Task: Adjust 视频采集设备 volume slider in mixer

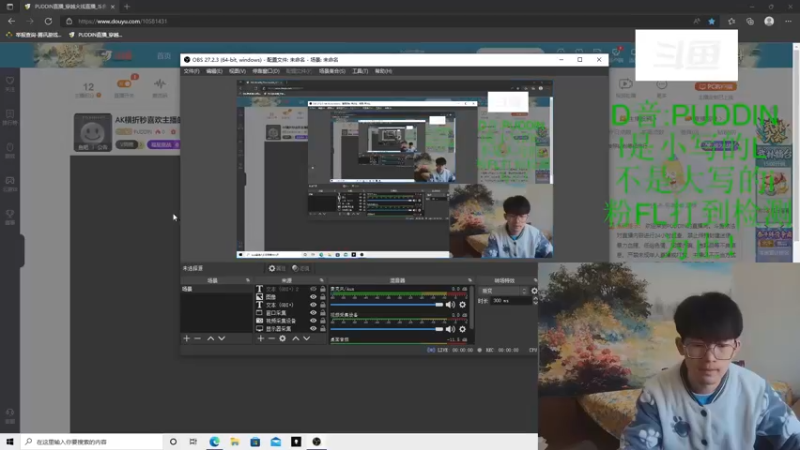Action: point(387,329)
